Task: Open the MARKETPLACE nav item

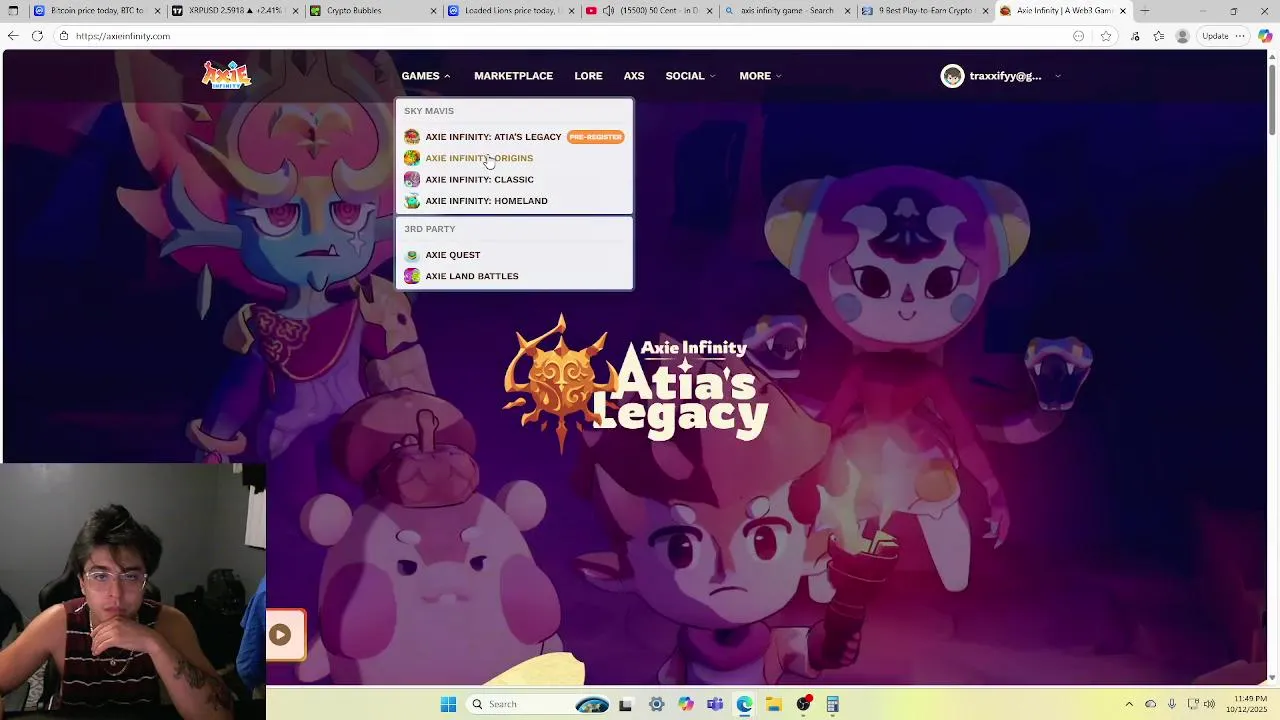Action: point(513,76)
